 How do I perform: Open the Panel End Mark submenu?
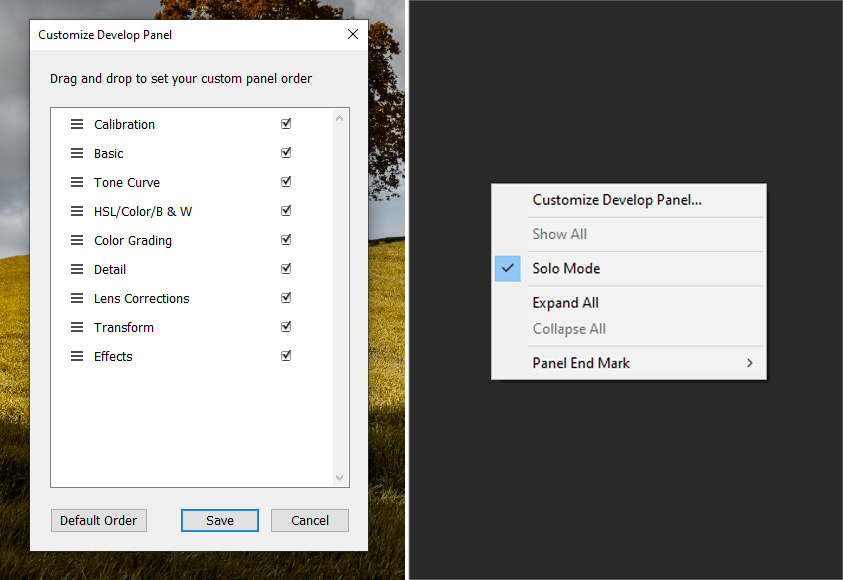[x=628, y=363]
